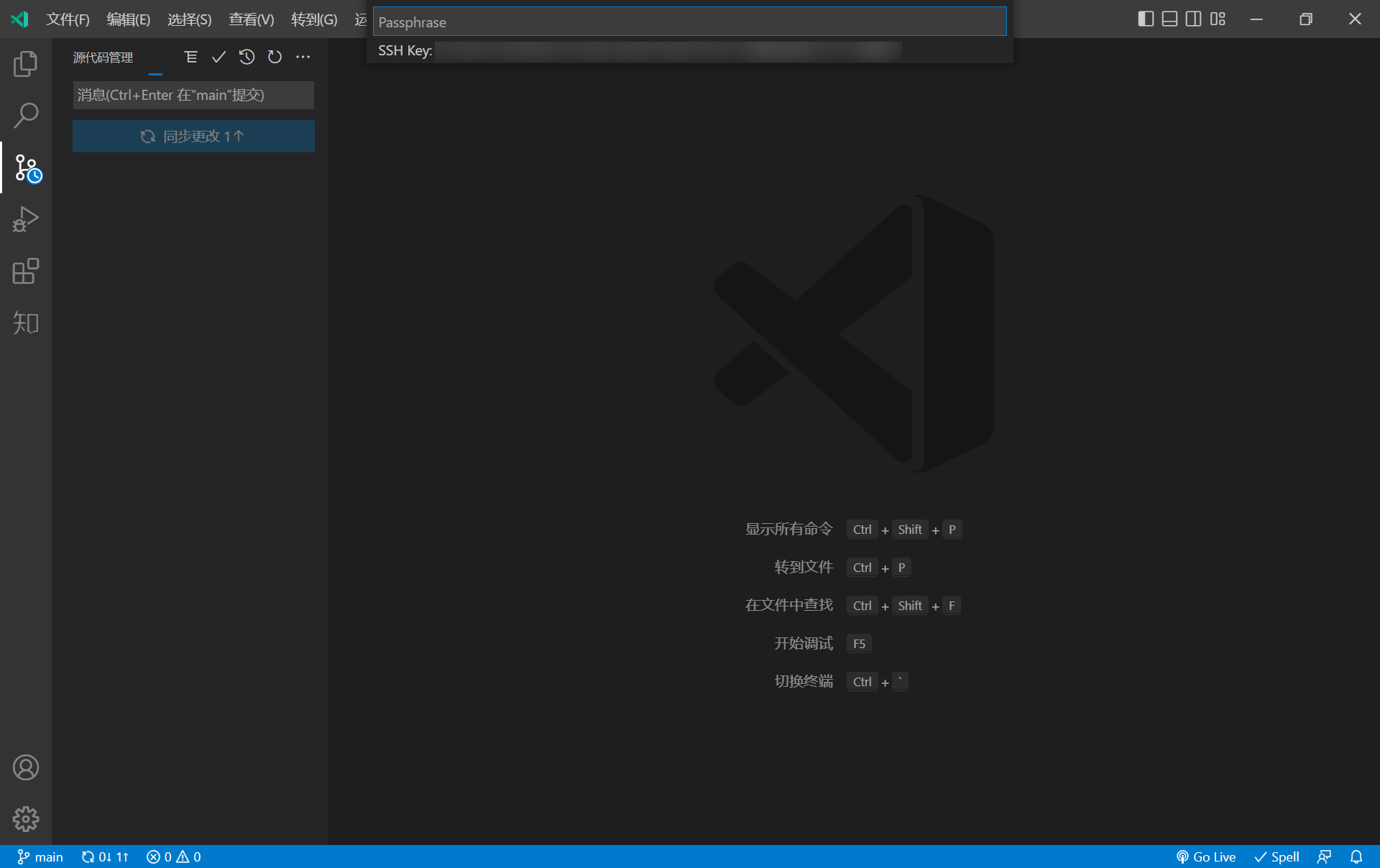Open the Manage settings gear

(x=26, y=819)
